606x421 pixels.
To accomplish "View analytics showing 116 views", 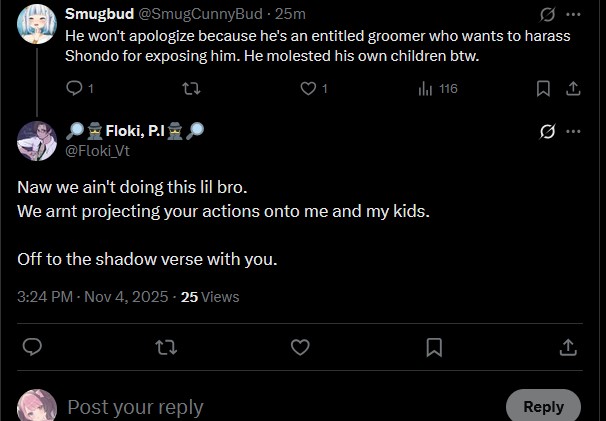I will pos(437,89).
